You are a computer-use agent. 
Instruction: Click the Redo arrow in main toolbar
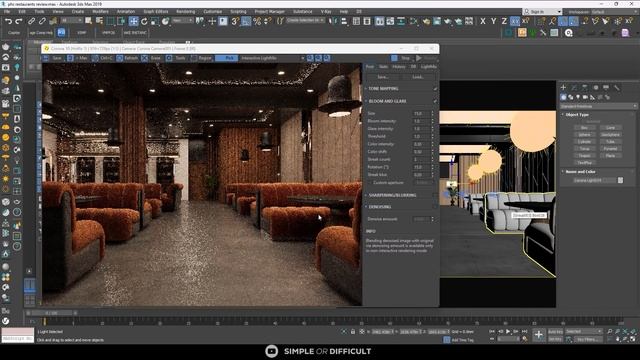coord(19,21)
